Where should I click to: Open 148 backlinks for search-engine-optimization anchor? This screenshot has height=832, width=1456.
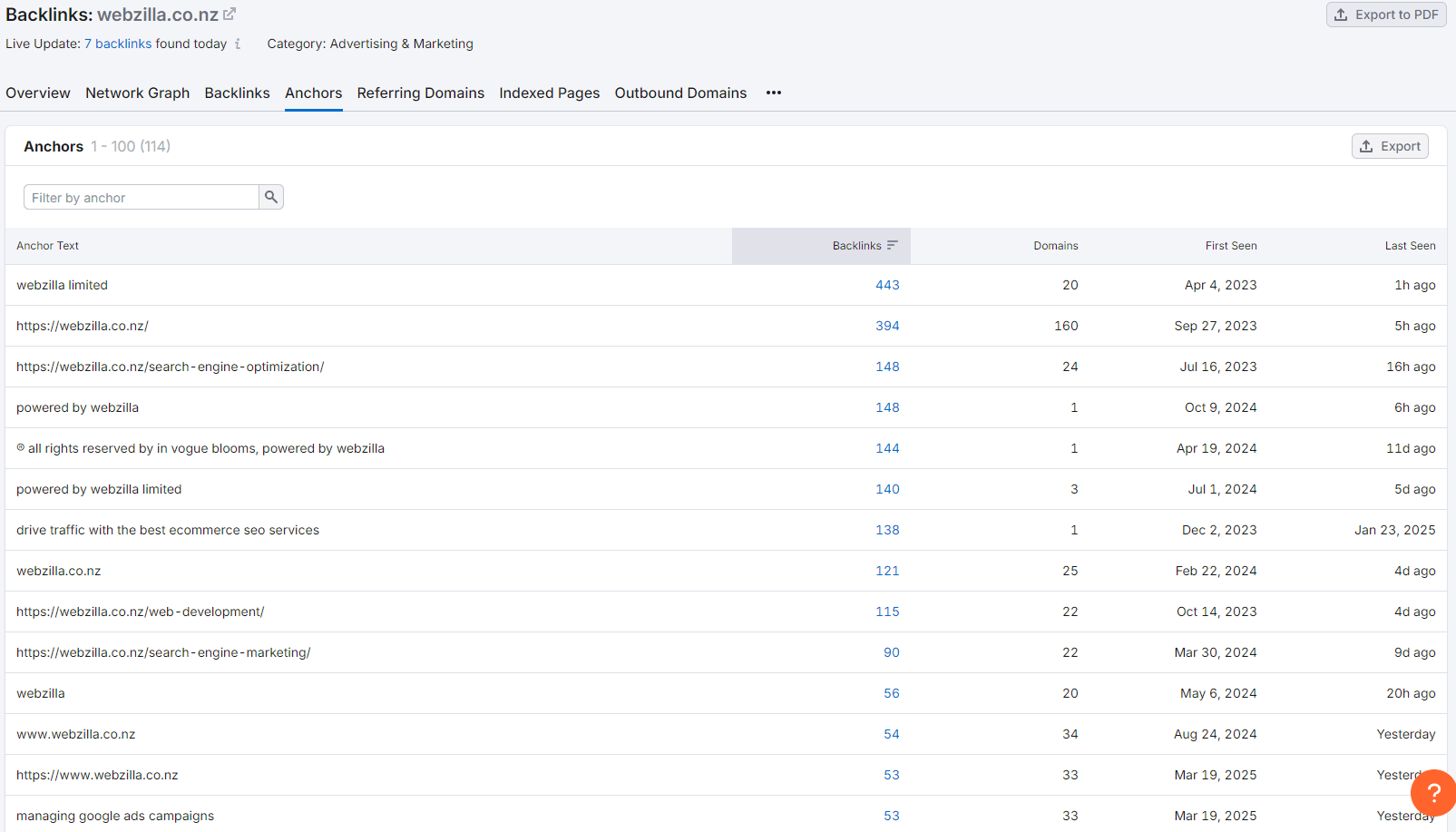pos(887,367)
